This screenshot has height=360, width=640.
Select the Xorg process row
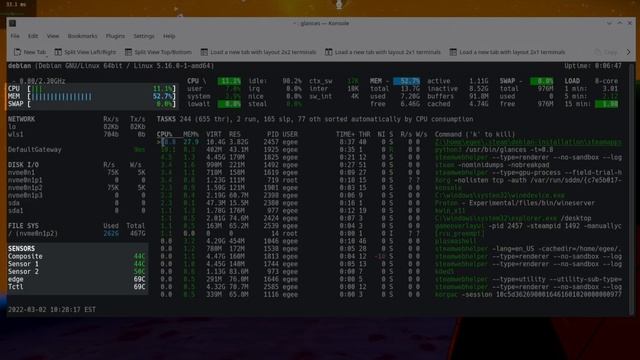389,180
